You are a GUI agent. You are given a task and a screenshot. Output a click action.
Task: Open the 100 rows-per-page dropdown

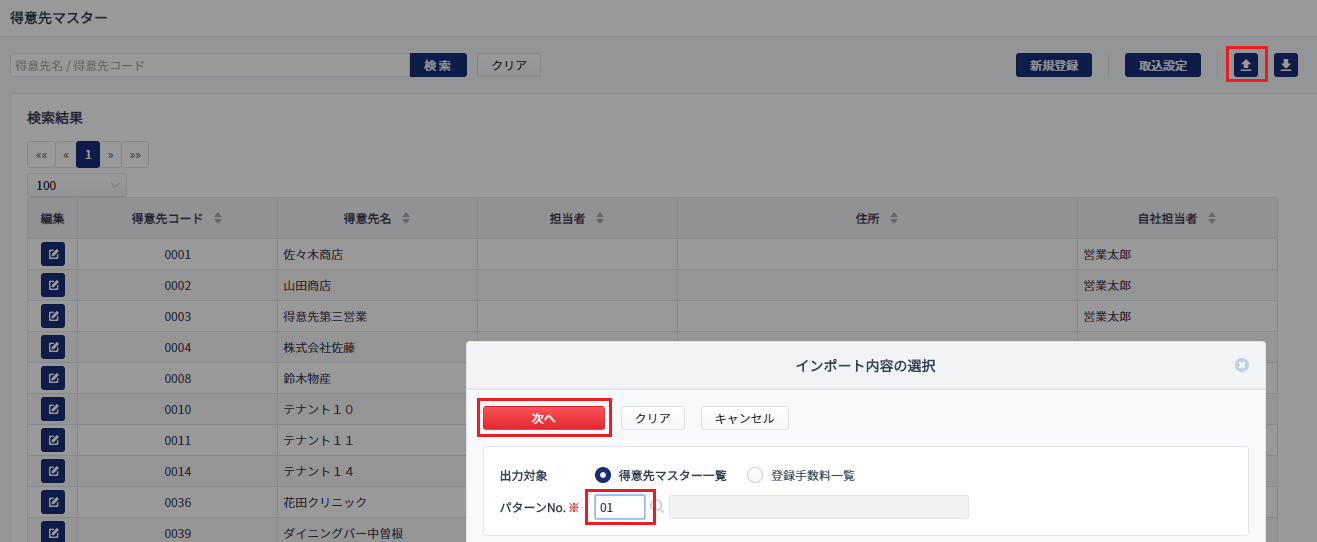click(x=77, y=185)
